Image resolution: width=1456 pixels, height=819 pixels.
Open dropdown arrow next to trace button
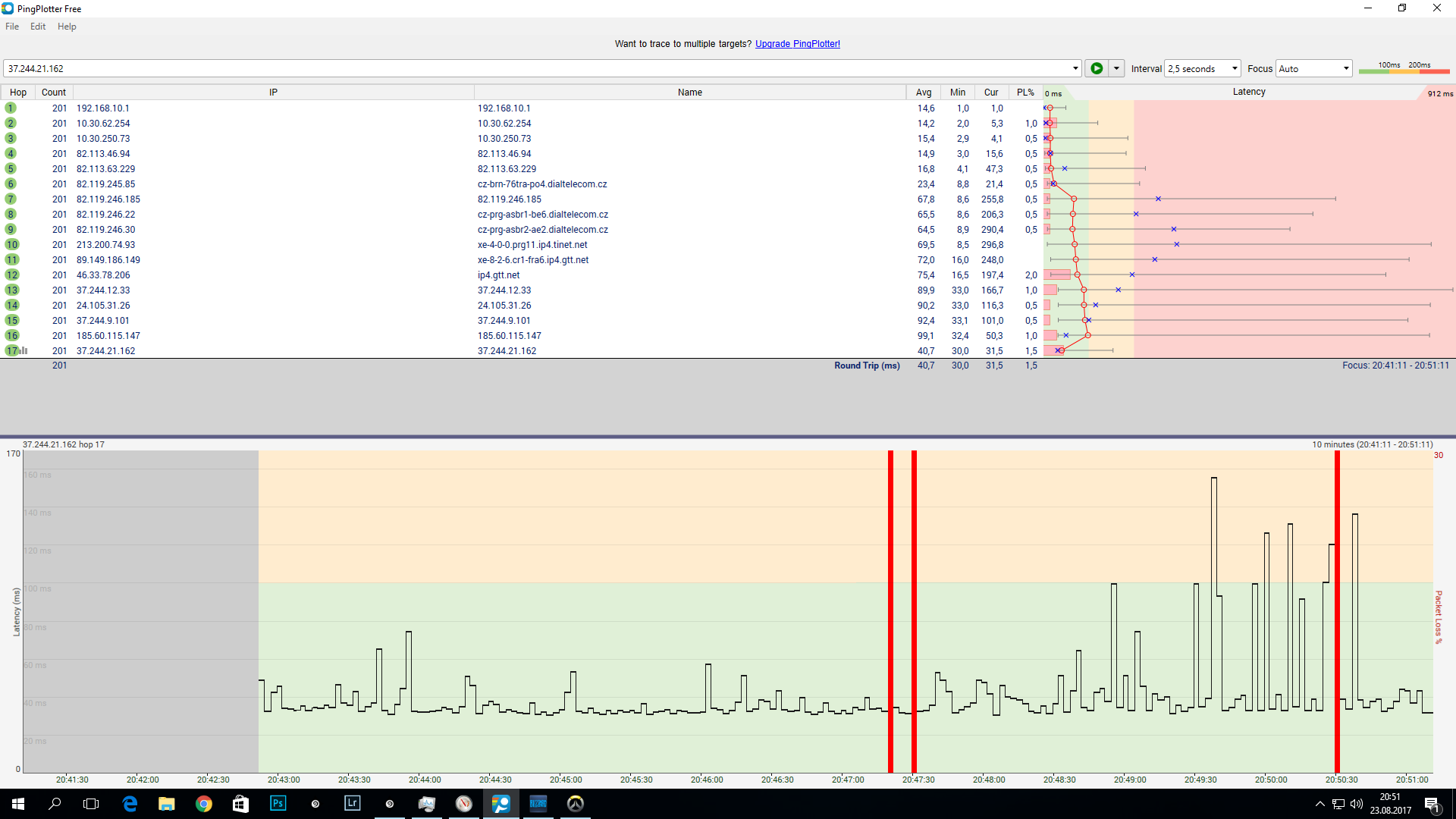[1116, 68]
